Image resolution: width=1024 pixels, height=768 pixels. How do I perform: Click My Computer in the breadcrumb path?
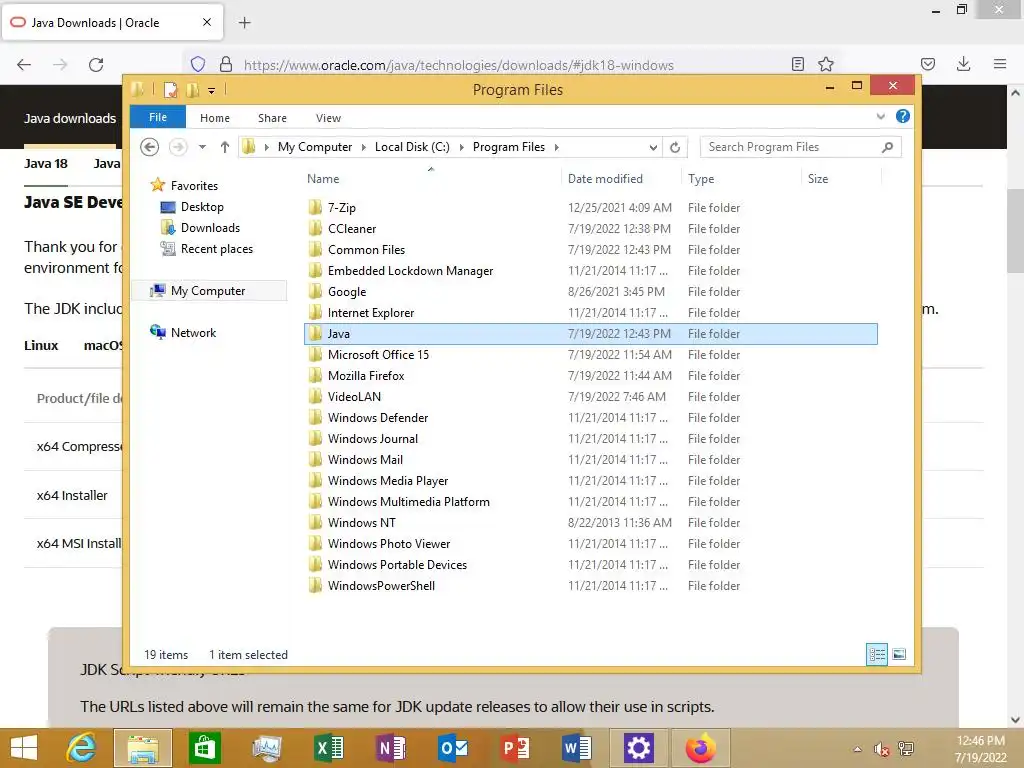tap(315, 147)
